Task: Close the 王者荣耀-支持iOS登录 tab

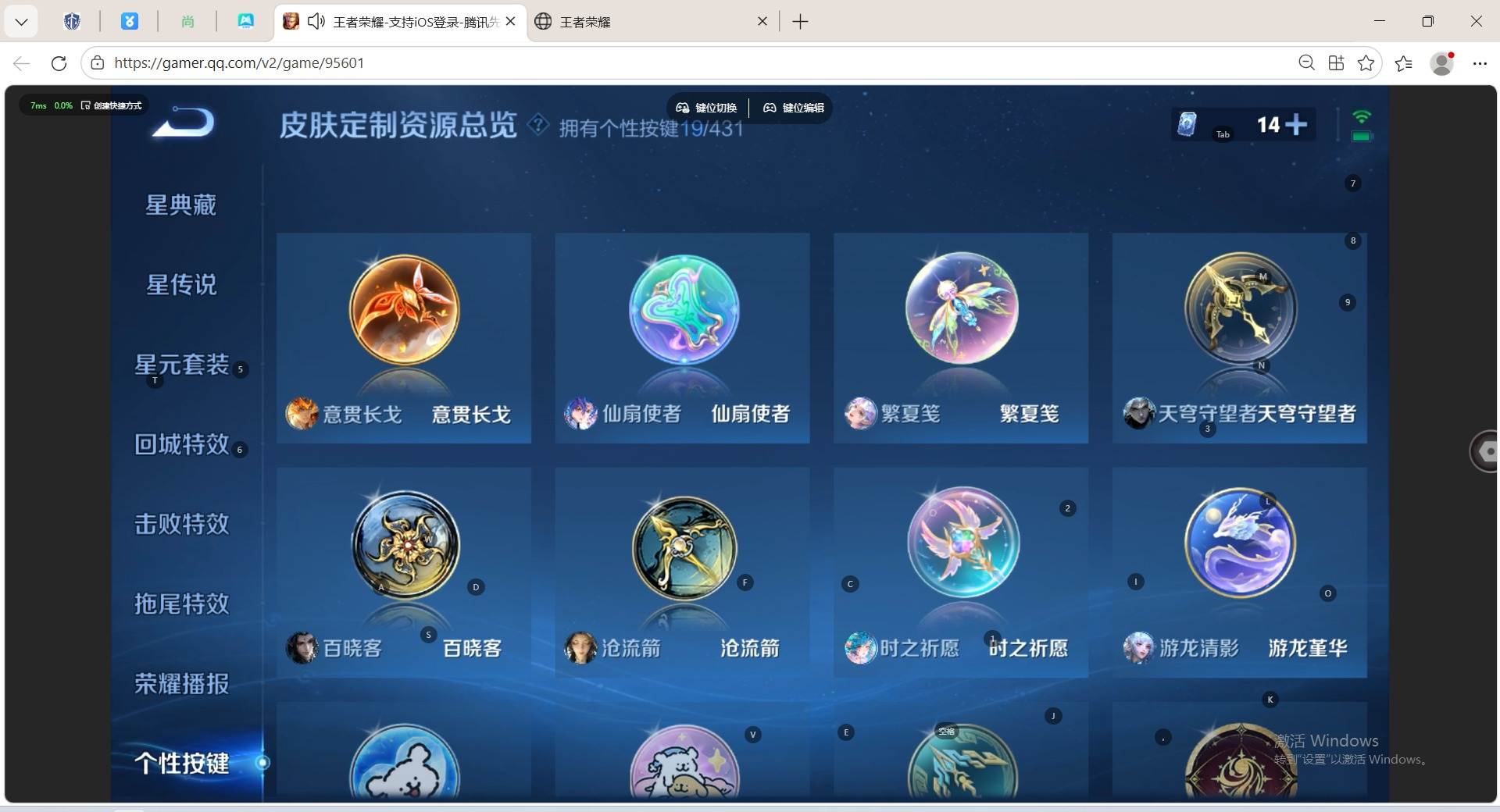Action: click(510, 21)
